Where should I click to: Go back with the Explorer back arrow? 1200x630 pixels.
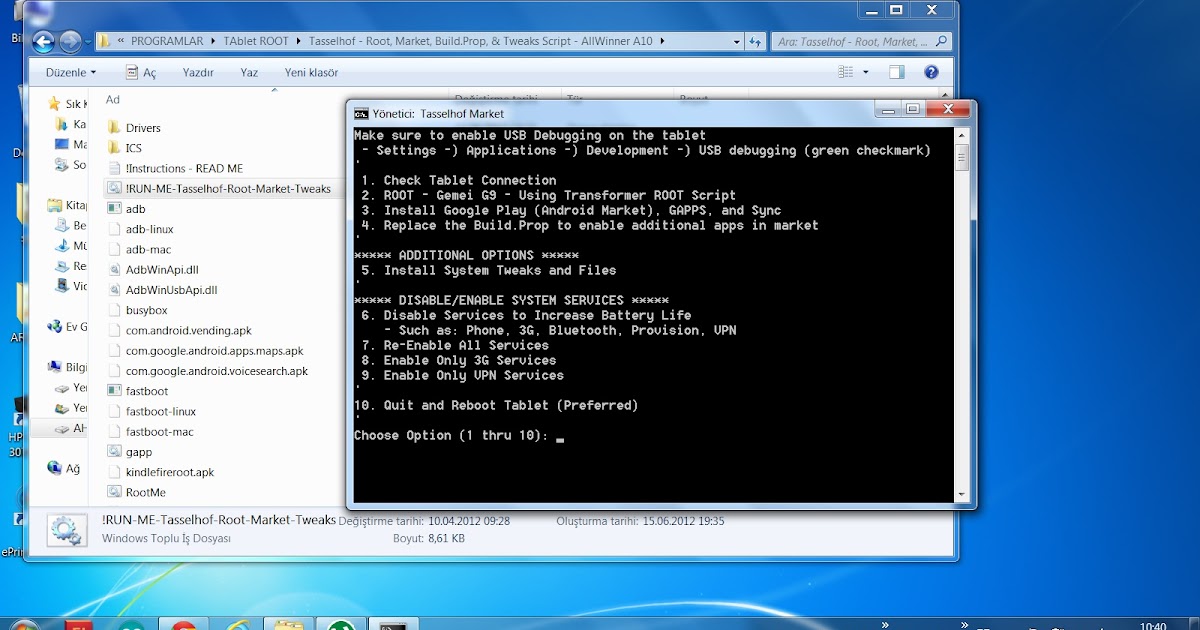coord(44,42)
